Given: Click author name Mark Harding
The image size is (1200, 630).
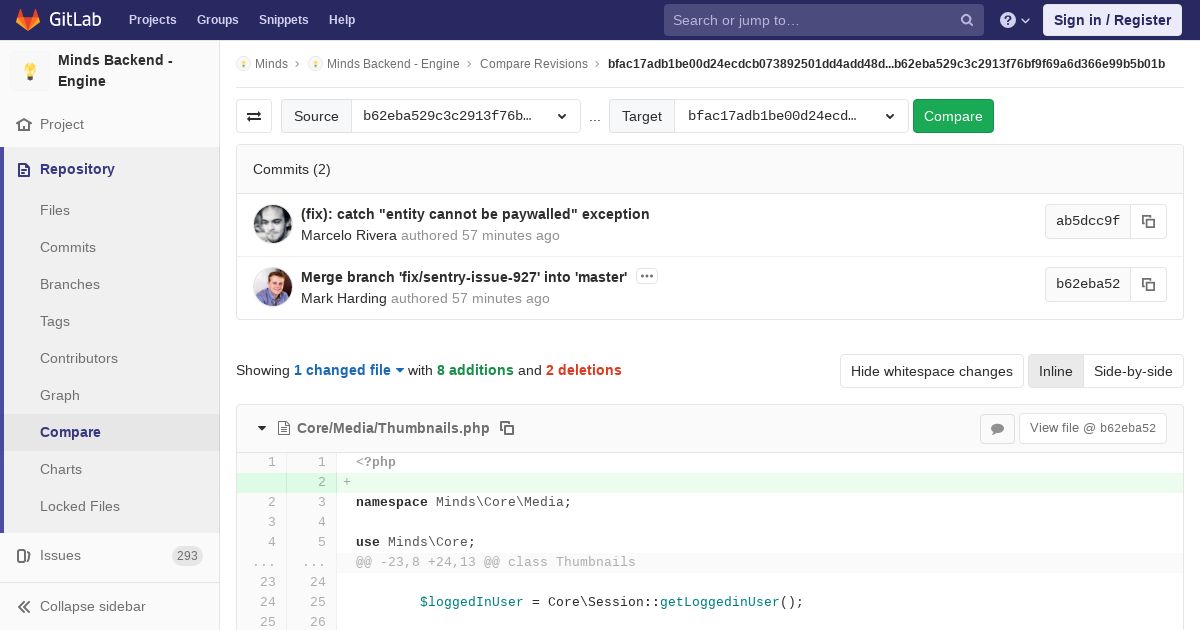Looking at the screenshot, I should (344, 299).
